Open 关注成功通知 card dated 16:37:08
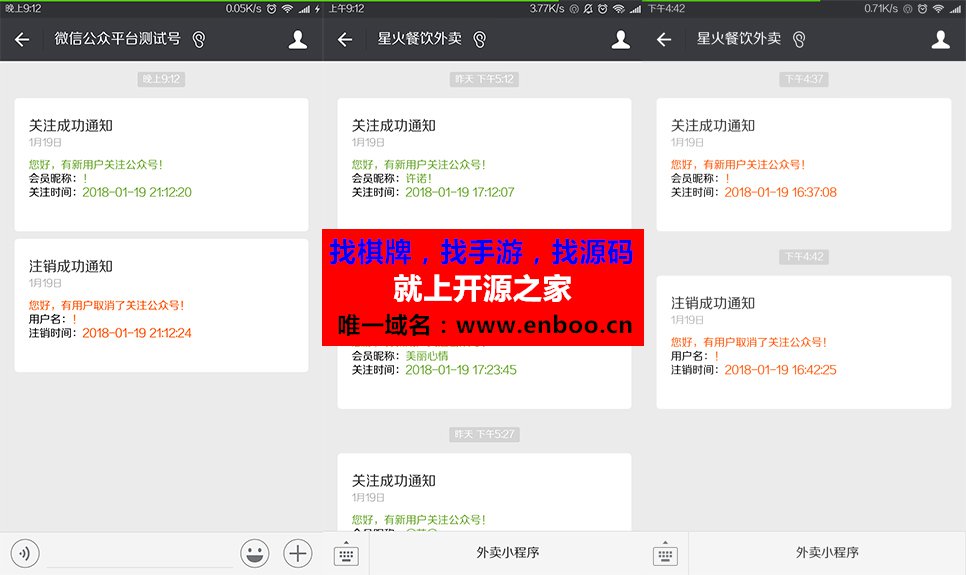The width and height of the screenshot is (966, 575). [x=804, y=165]
